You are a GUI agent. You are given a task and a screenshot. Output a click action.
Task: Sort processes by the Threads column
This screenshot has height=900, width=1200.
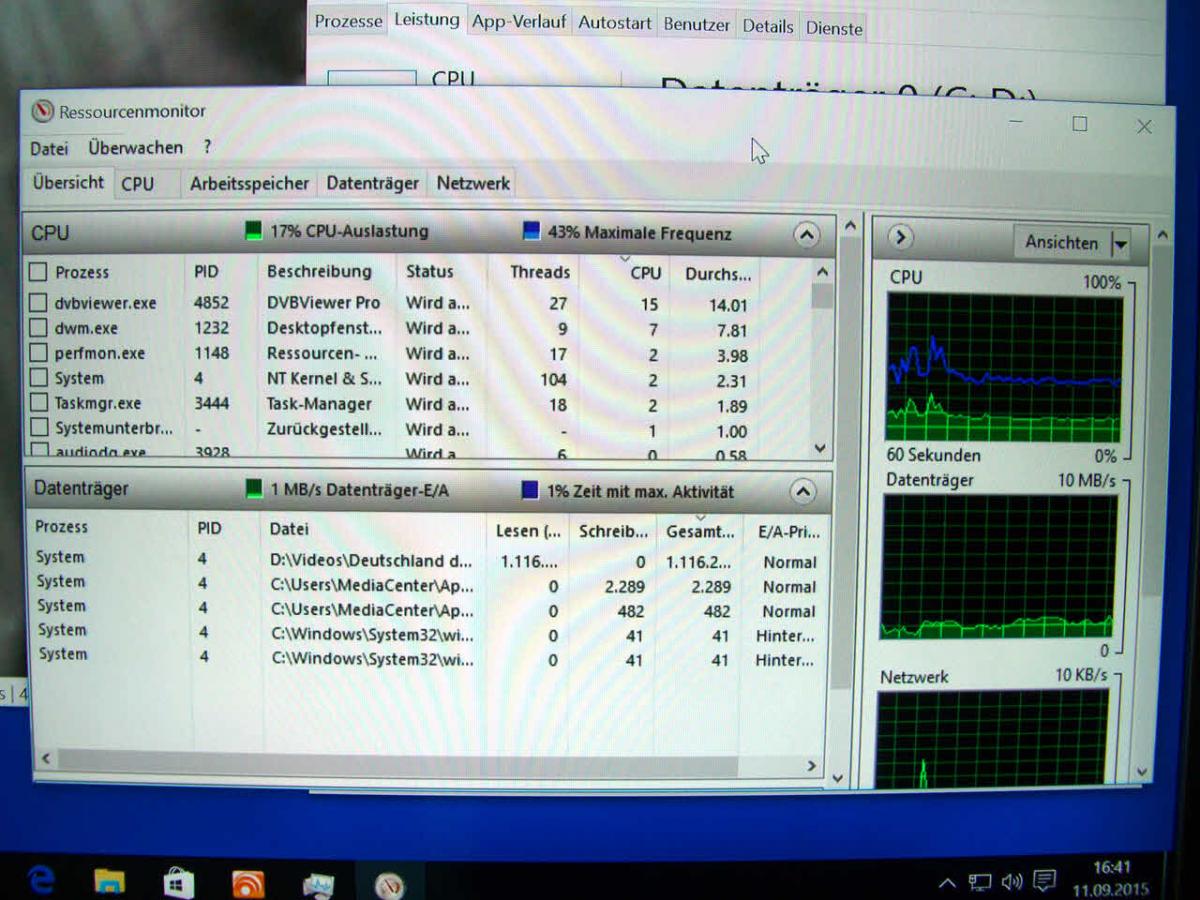(539, 272)
